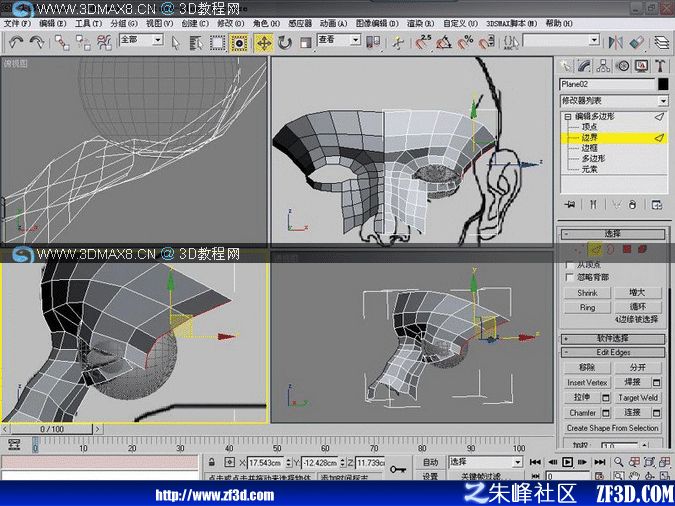Screen dimensions: 675x506
Task: Click the Play Animation button
Action: point(567,462)
